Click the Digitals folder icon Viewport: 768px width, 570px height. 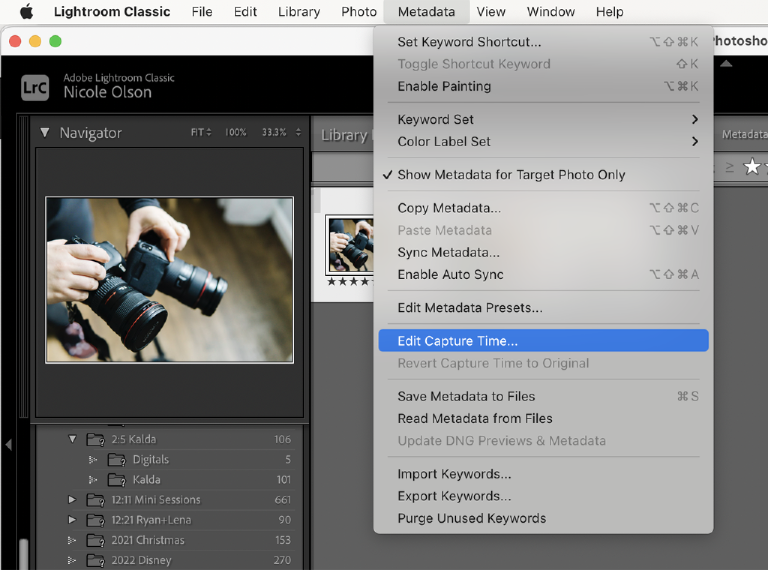[x=117, y=460]
